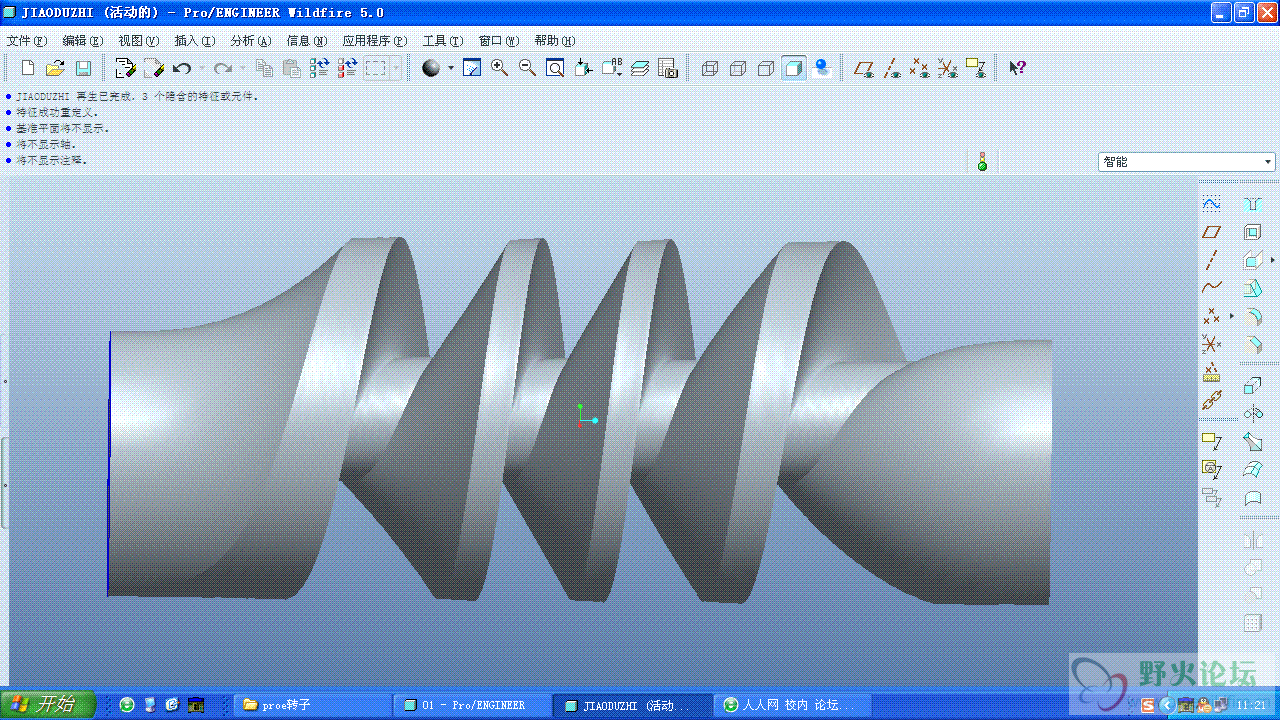Select the Variable Section Sweep tool

click(x=1252, y=441)
